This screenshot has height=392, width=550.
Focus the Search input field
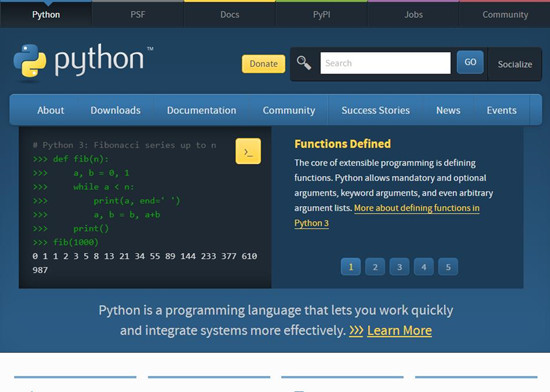click(385, 63)
